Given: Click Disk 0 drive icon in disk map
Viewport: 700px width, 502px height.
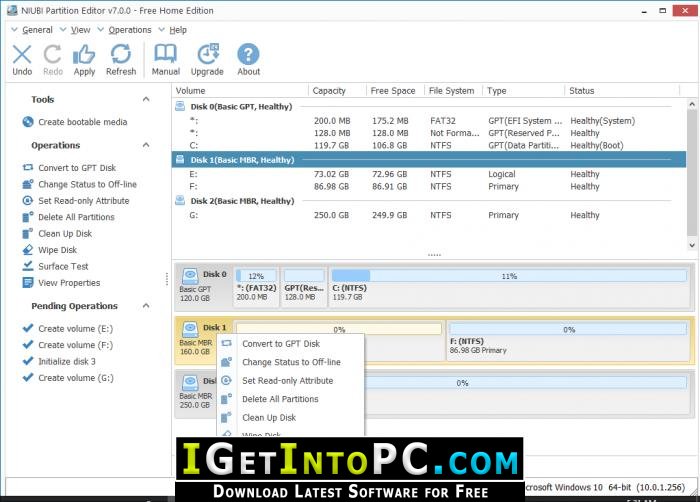Looking at the screenshot, I should (190, 276).
